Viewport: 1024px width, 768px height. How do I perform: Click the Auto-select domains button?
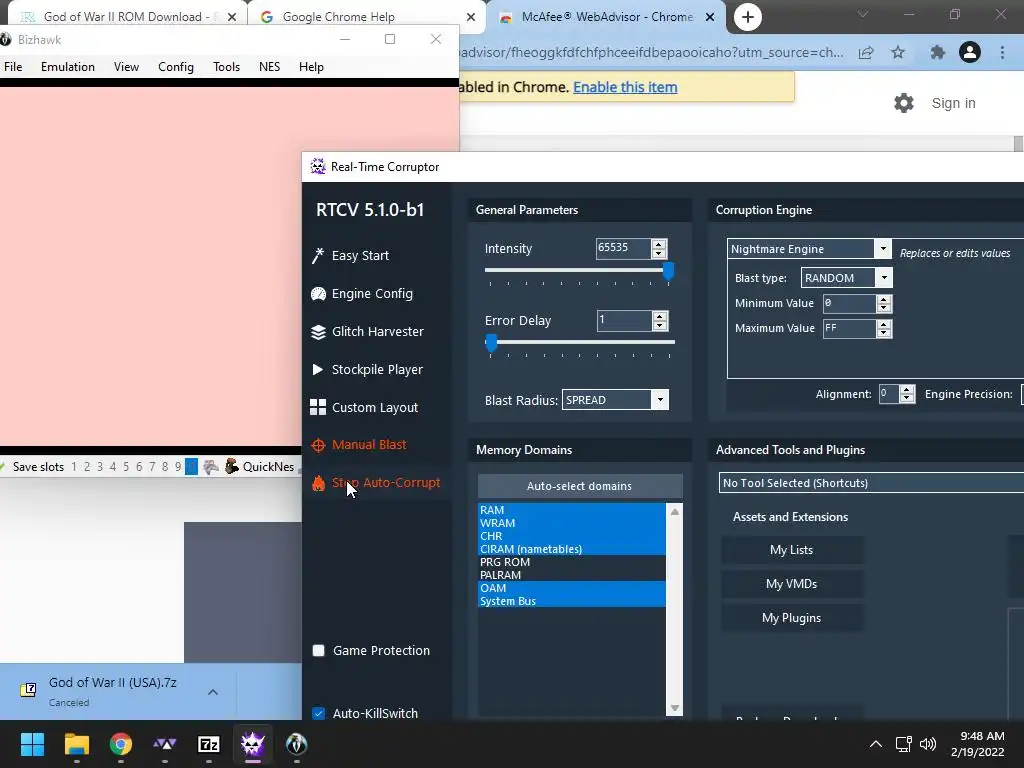click(580, 486)
